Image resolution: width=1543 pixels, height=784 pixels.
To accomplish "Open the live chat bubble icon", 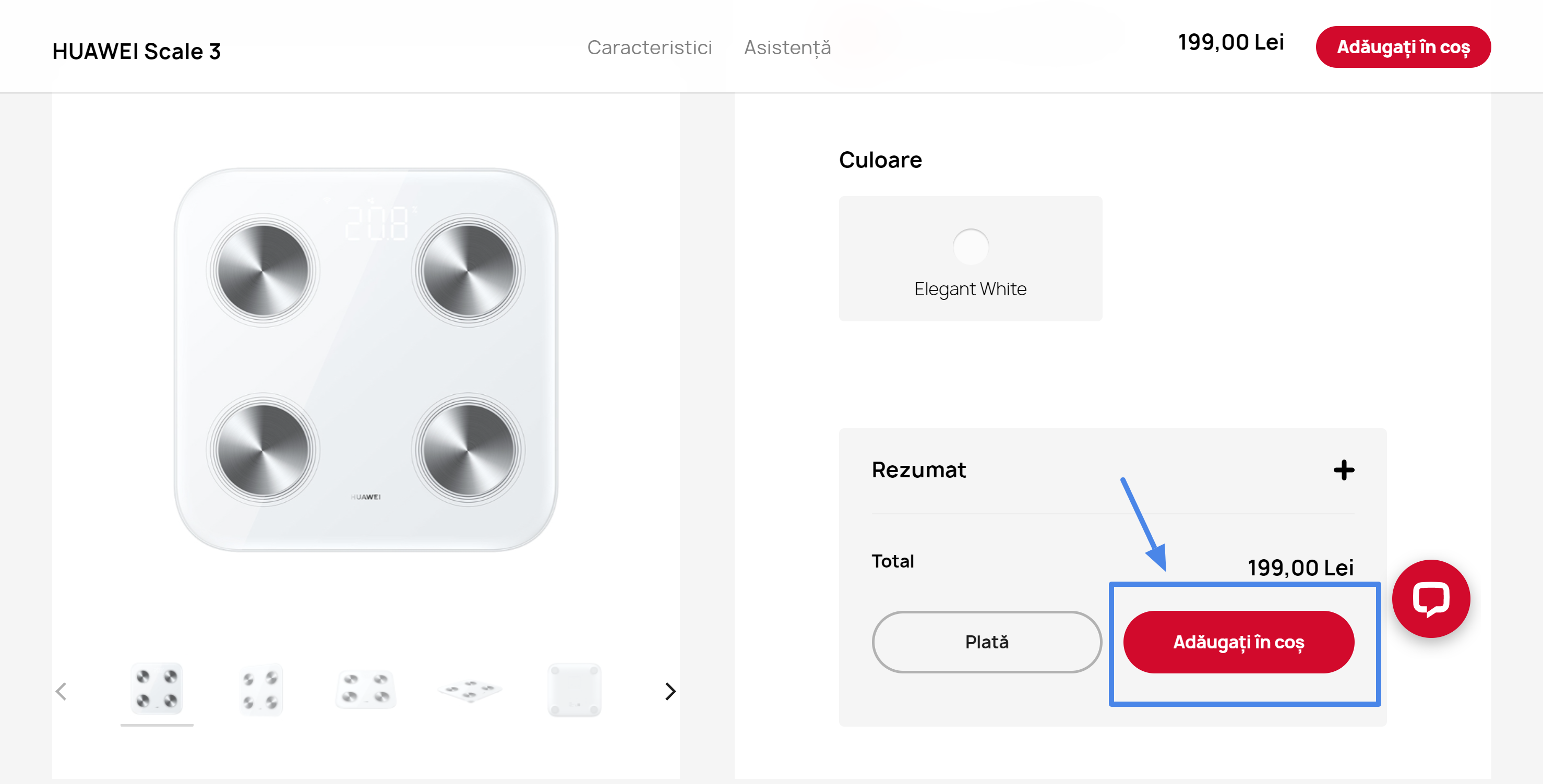I will tap(1430, 598).
